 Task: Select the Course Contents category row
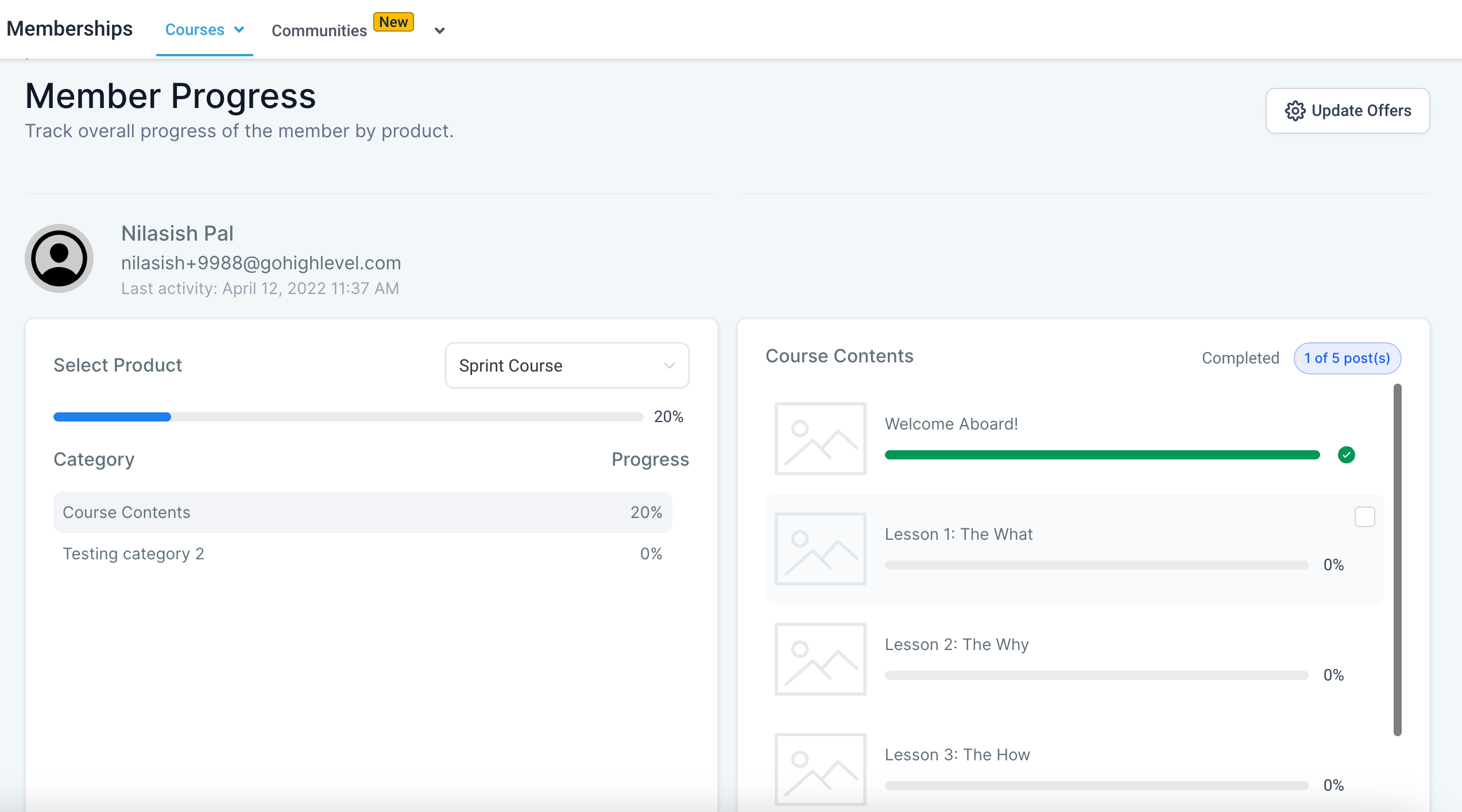tap(363, 512)
